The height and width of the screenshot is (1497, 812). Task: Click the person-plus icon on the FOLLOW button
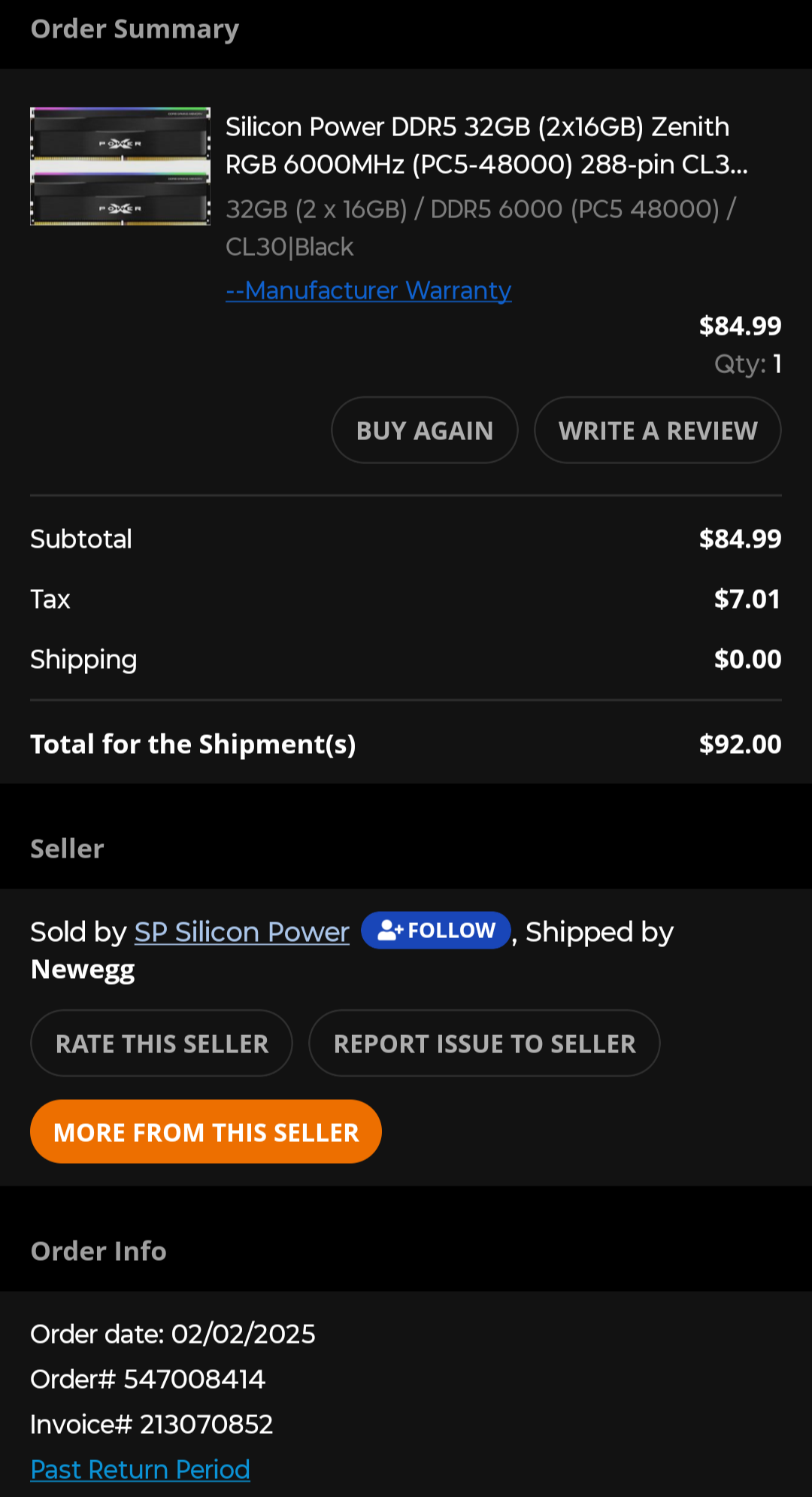point(389,931)
